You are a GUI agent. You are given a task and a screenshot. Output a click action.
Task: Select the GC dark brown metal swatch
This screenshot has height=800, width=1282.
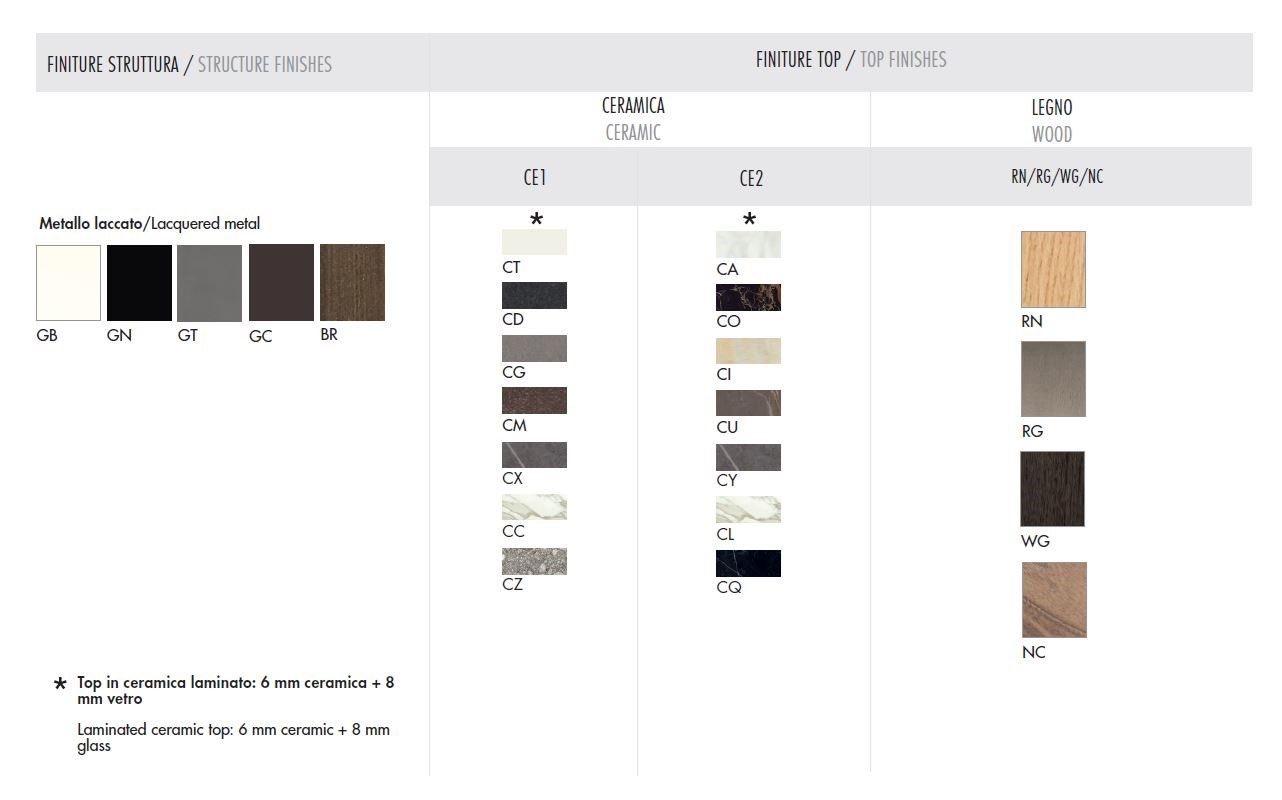[x=281, y=283]
